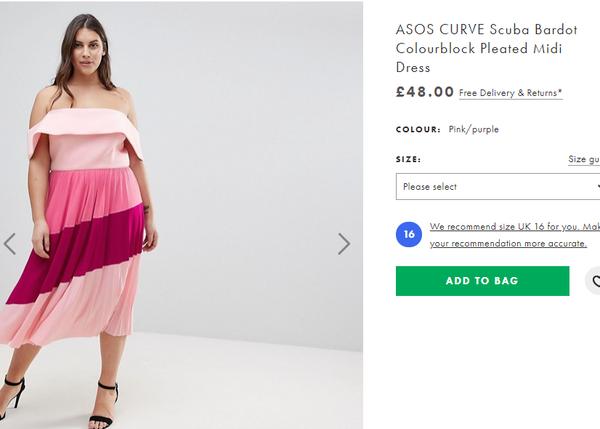Click the blue size 16 badge
This screenshot has height=429, width=600.
[x=408, y=234]
